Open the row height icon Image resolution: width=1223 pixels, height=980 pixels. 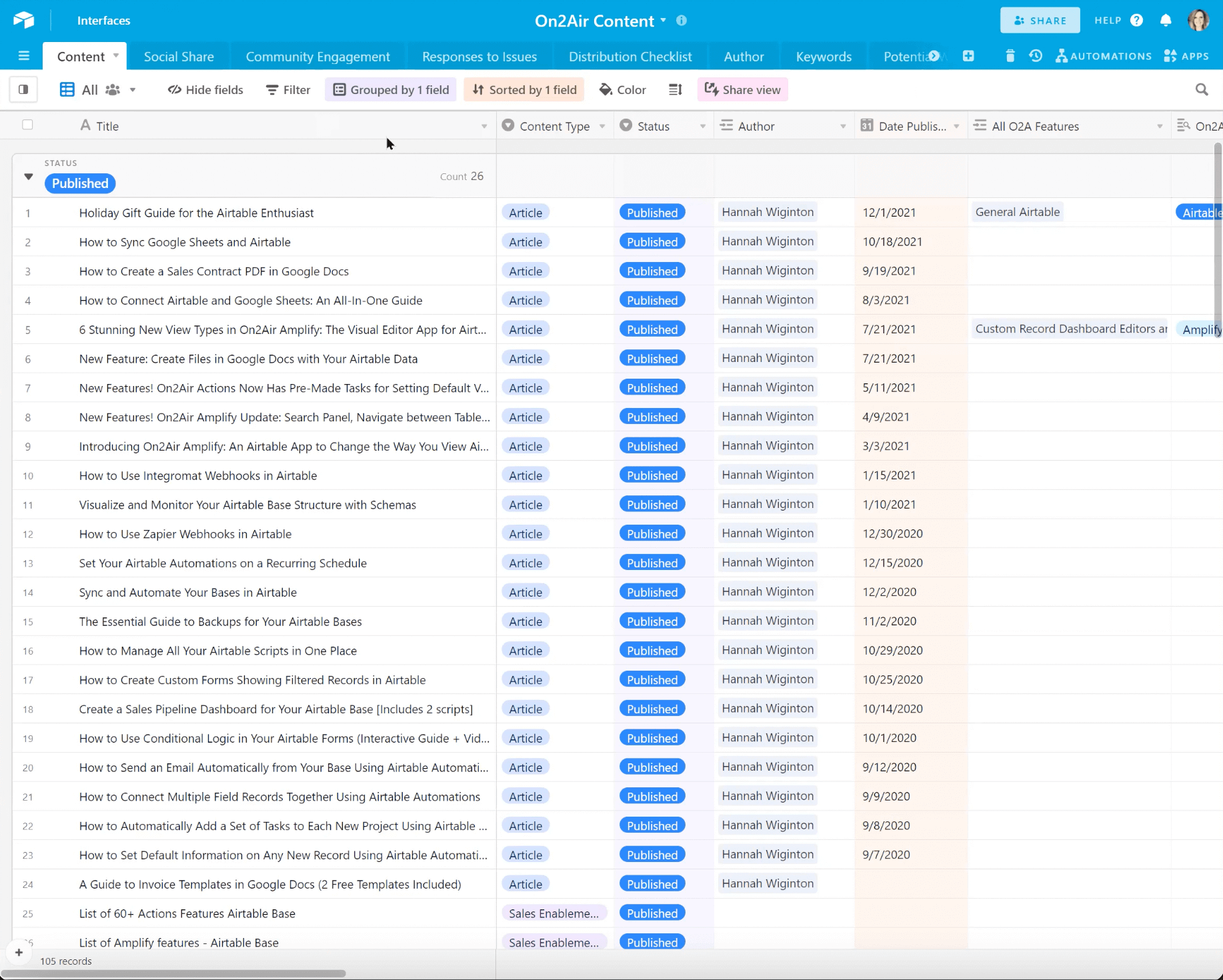[x=676, y=89]
